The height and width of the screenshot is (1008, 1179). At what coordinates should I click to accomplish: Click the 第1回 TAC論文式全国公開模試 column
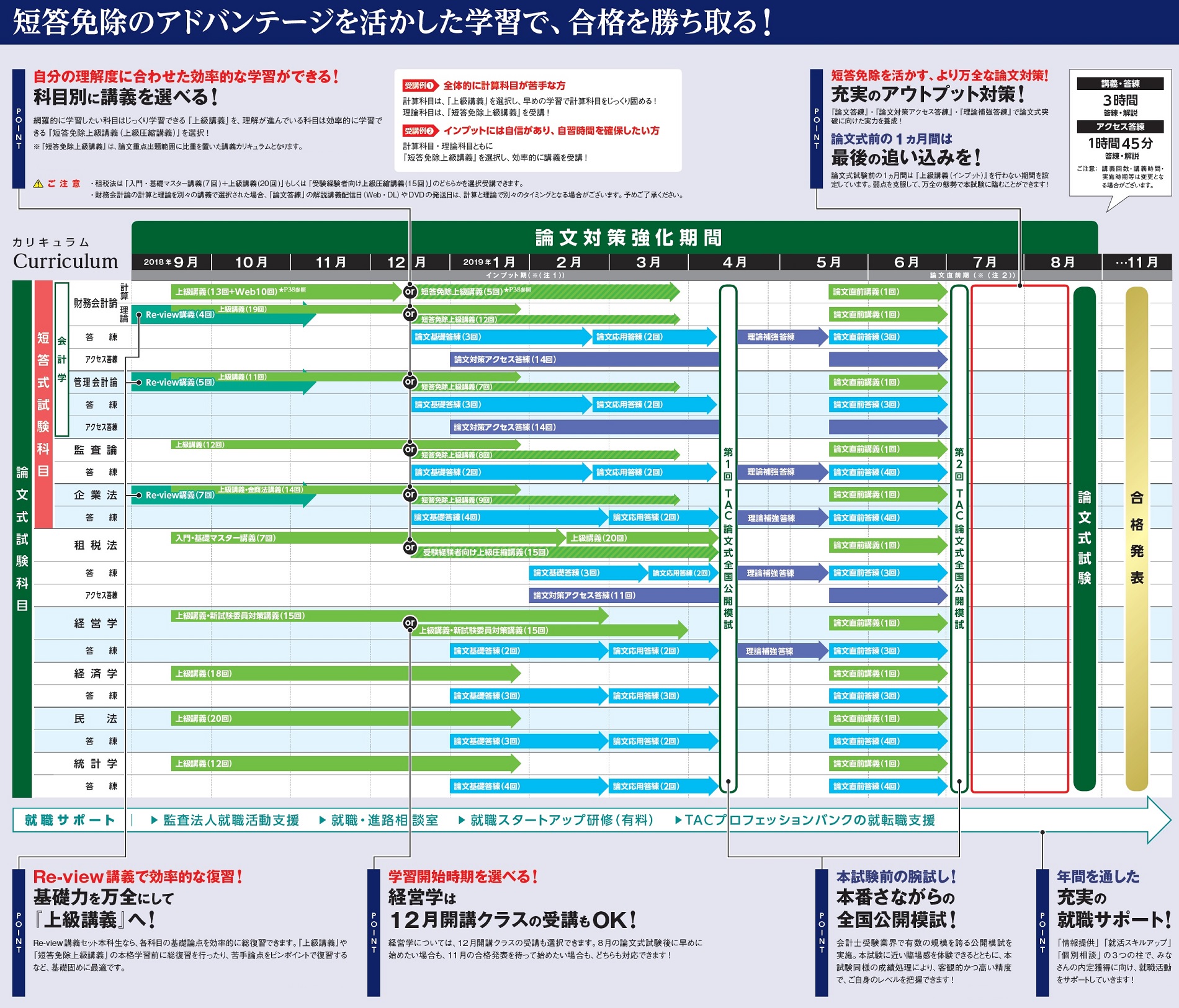pyautogui.click(x=728, y=538)
